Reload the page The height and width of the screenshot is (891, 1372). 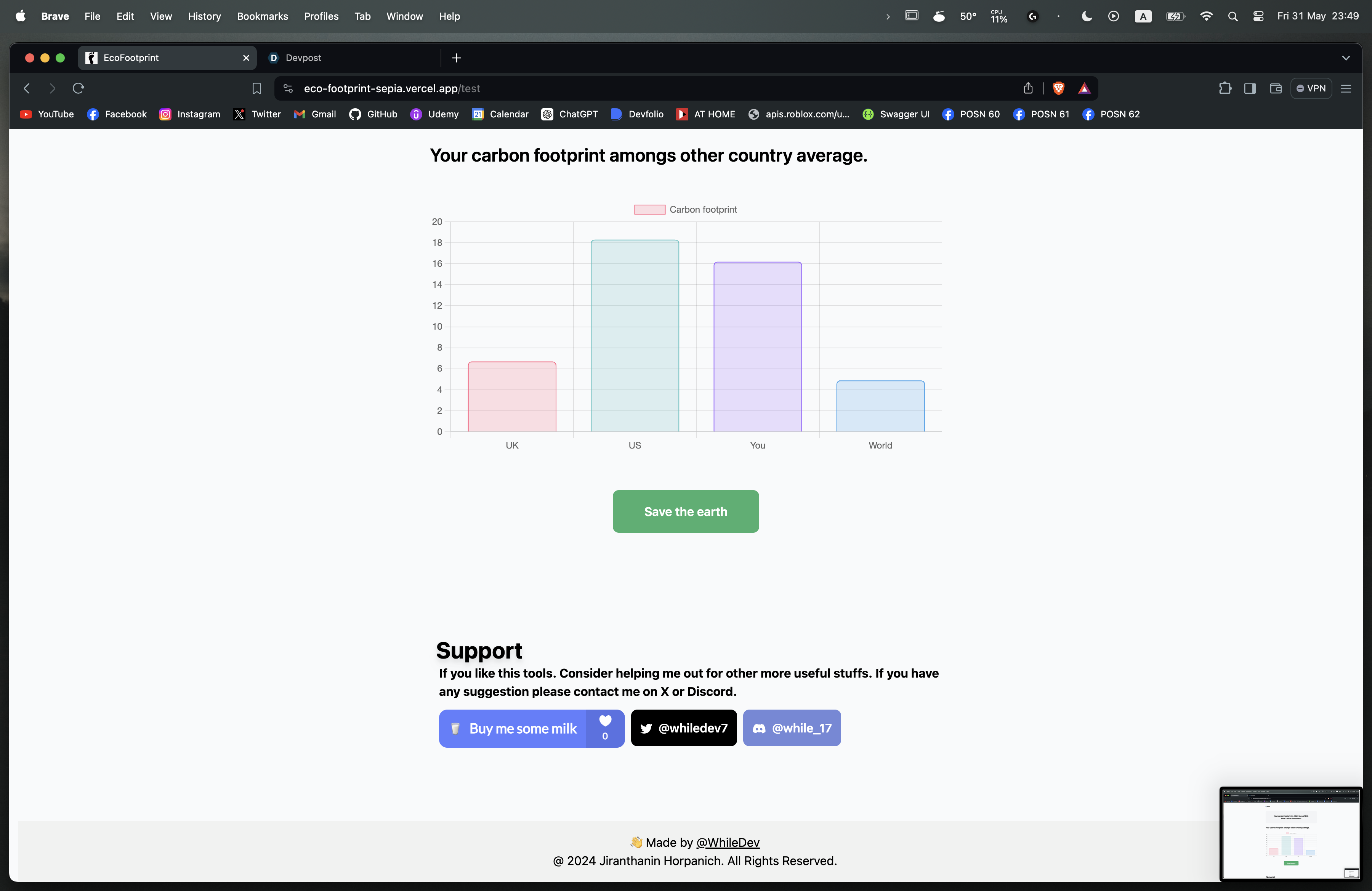pos(79,88)
